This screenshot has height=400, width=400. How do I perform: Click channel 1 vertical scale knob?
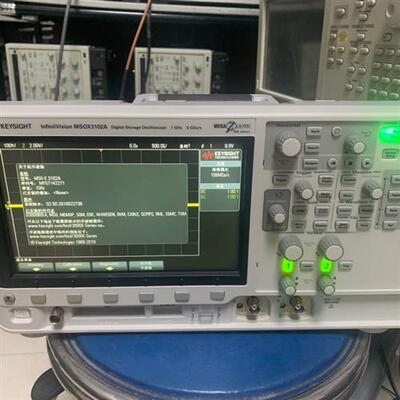(x=291, y=249)
